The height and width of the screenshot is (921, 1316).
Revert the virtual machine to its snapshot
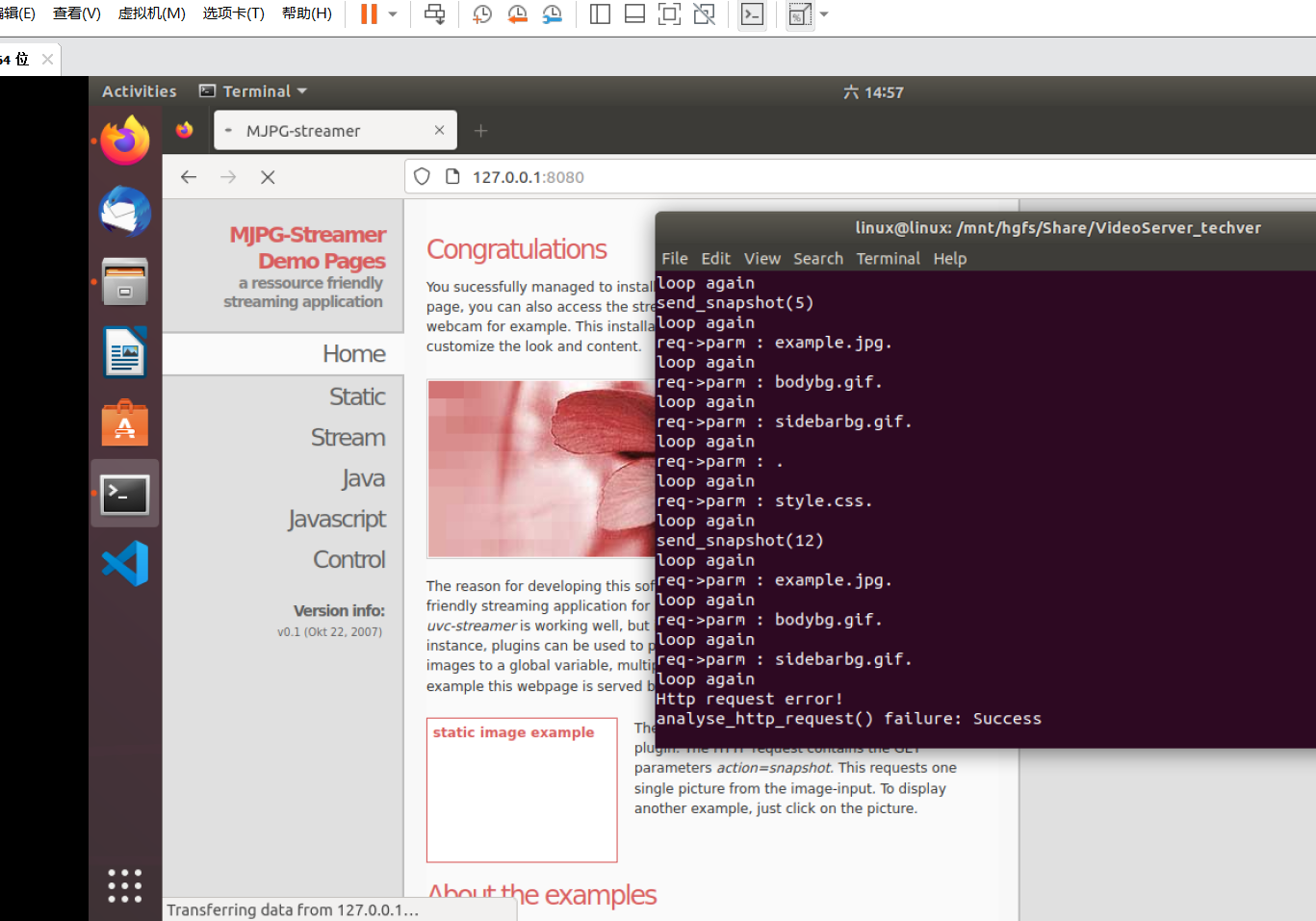point(517,14)
